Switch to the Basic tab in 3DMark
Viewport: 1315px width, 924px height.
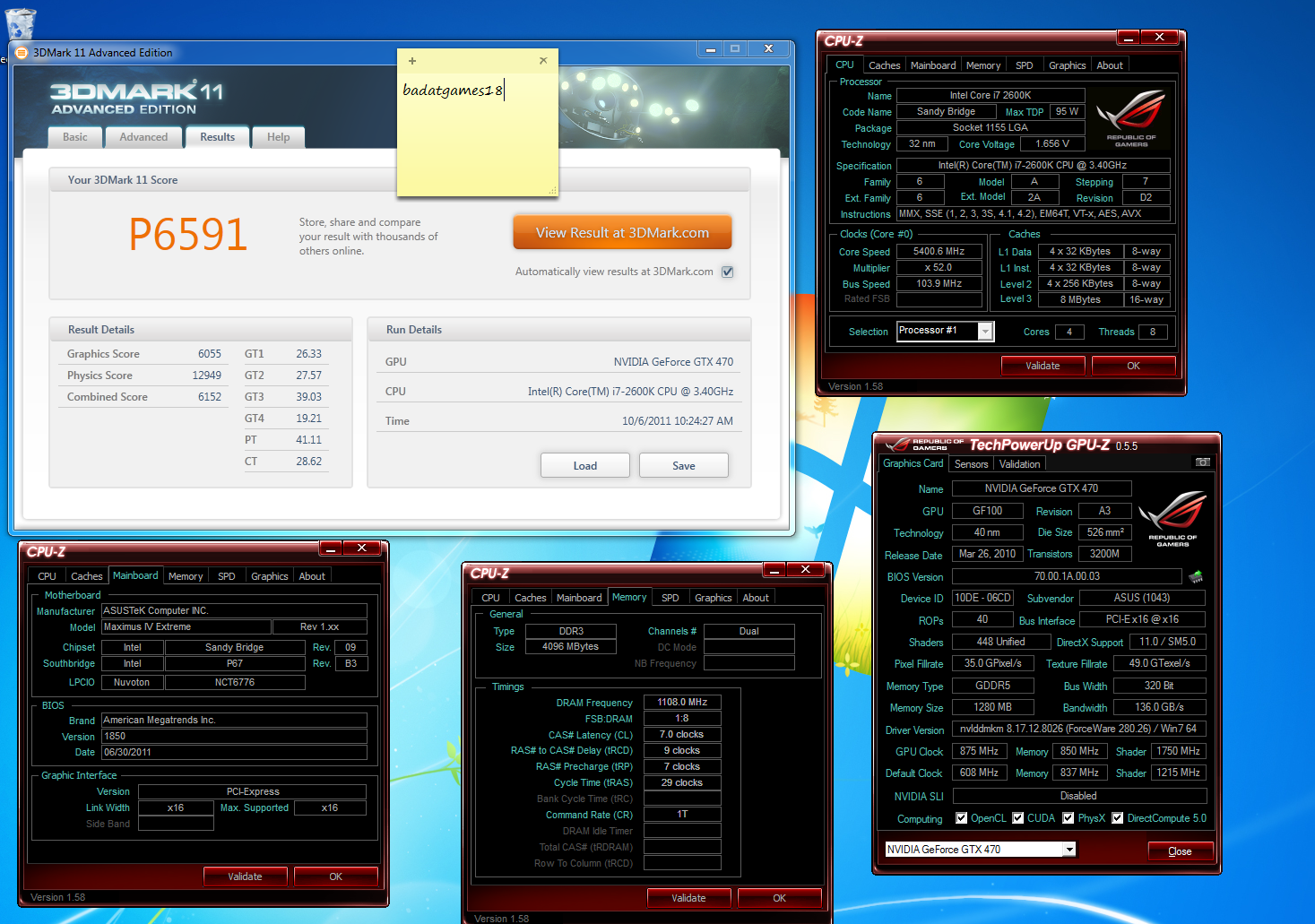tap(75, 137)
